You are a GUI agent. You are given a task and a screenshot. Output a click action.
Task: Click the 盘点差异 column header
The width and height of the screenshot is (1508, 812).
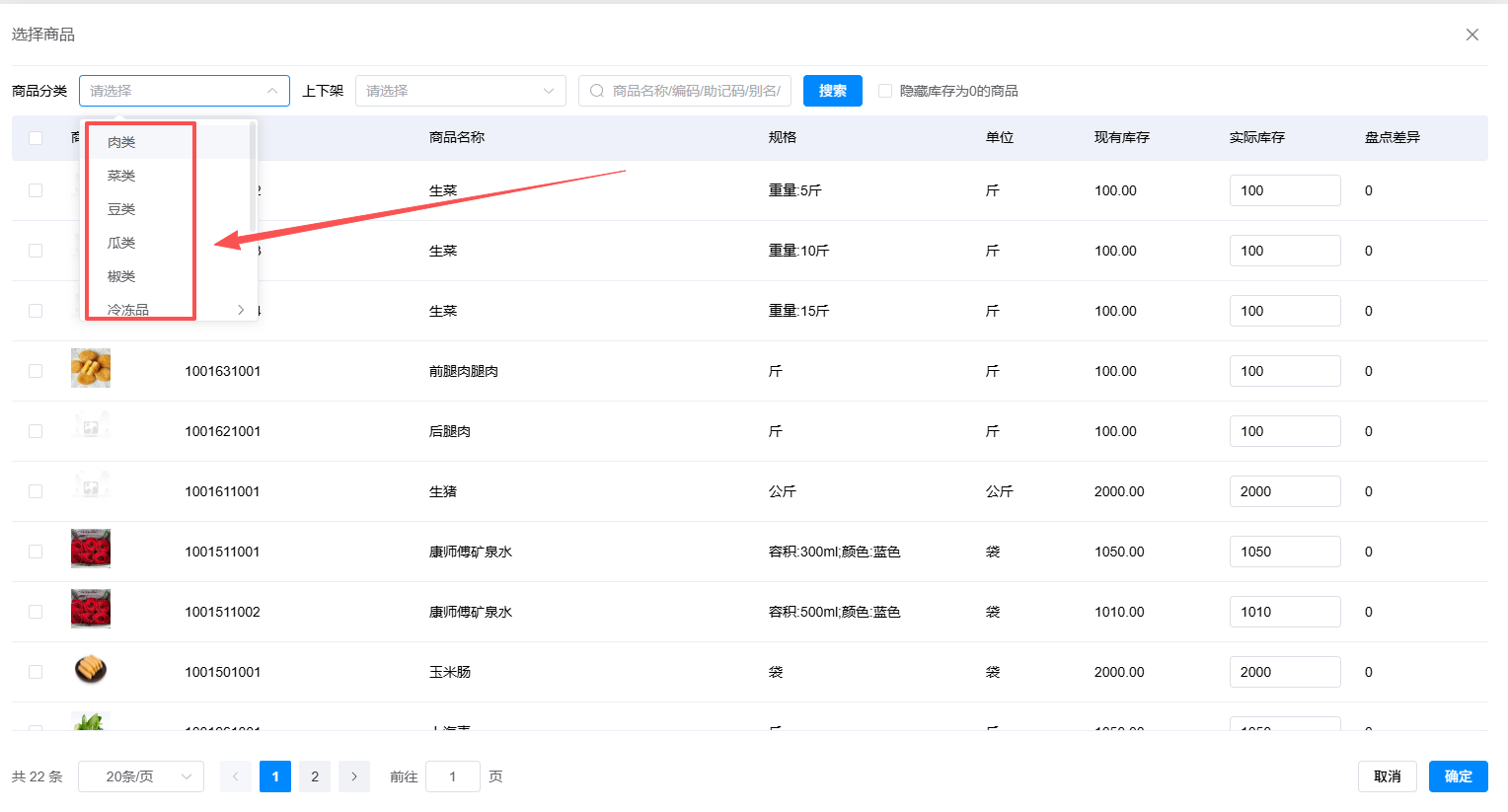pyautogui.click(x=1393, y=138)
